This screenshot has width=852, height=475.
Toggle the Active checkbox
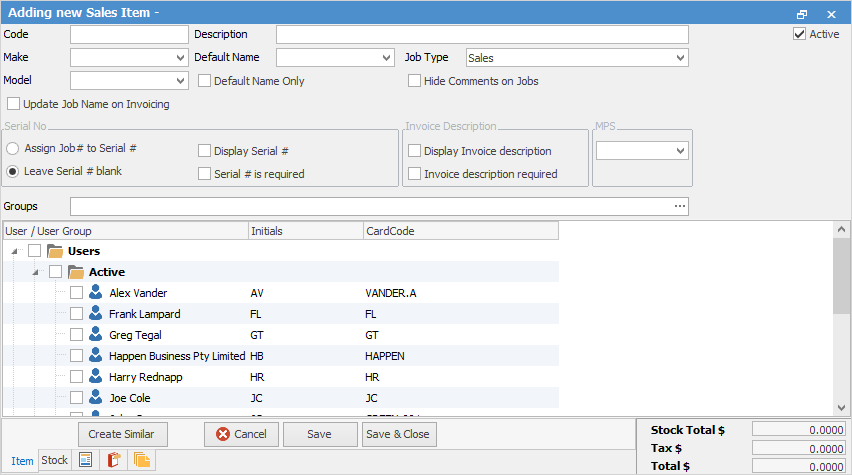799,34
